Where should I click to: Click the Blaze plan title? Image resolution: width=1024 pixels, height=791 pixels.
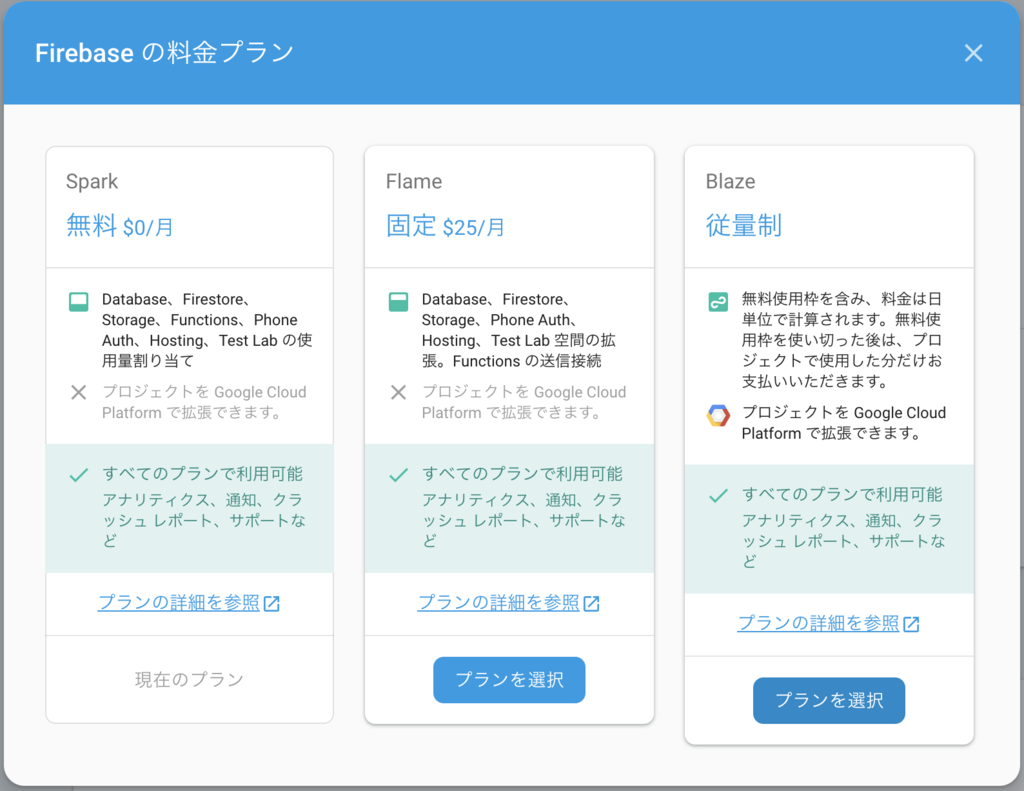pyautogui.click(x=731, y=182)
